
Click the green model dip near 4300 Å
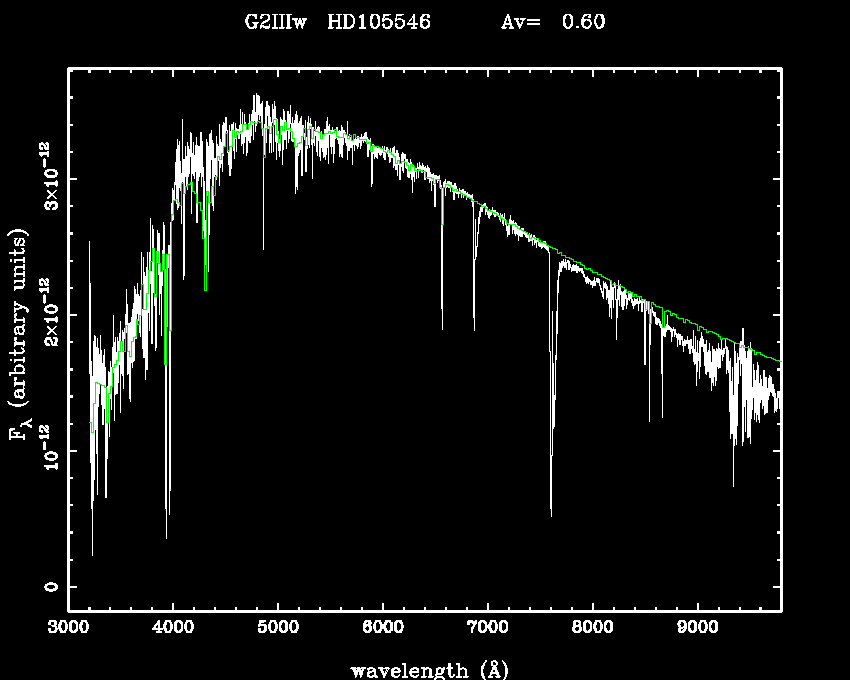point(206,288)
